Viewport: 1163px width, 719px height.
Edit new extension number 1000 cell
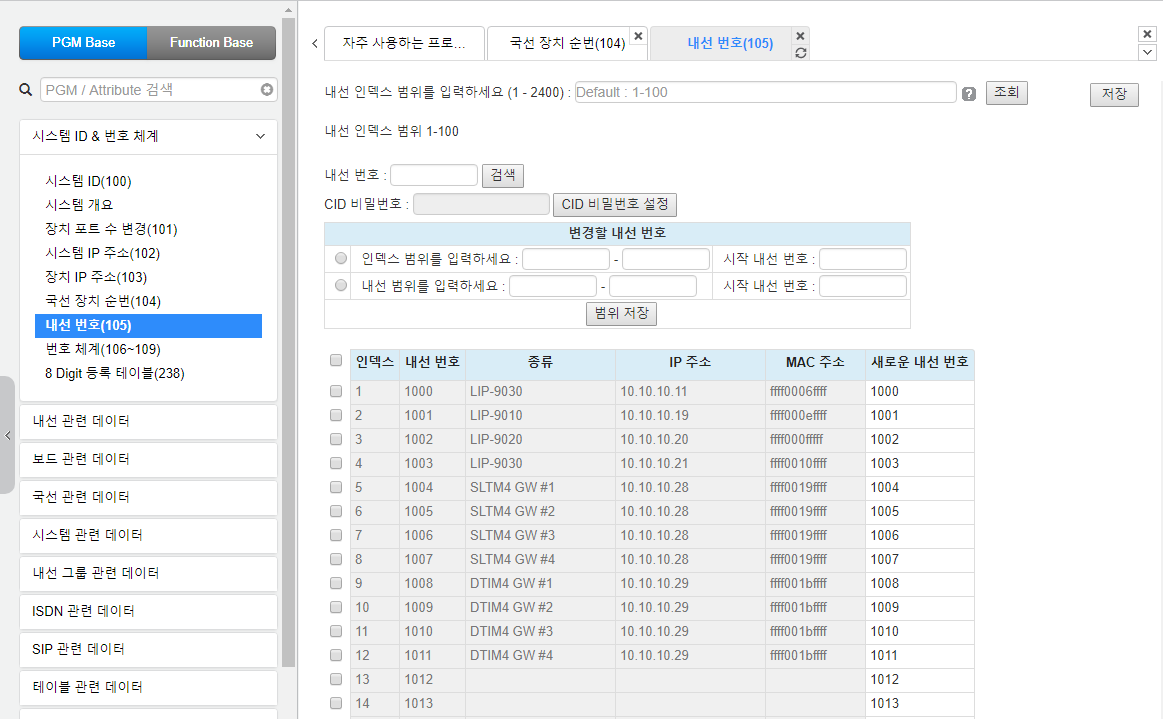coord(920,392)
